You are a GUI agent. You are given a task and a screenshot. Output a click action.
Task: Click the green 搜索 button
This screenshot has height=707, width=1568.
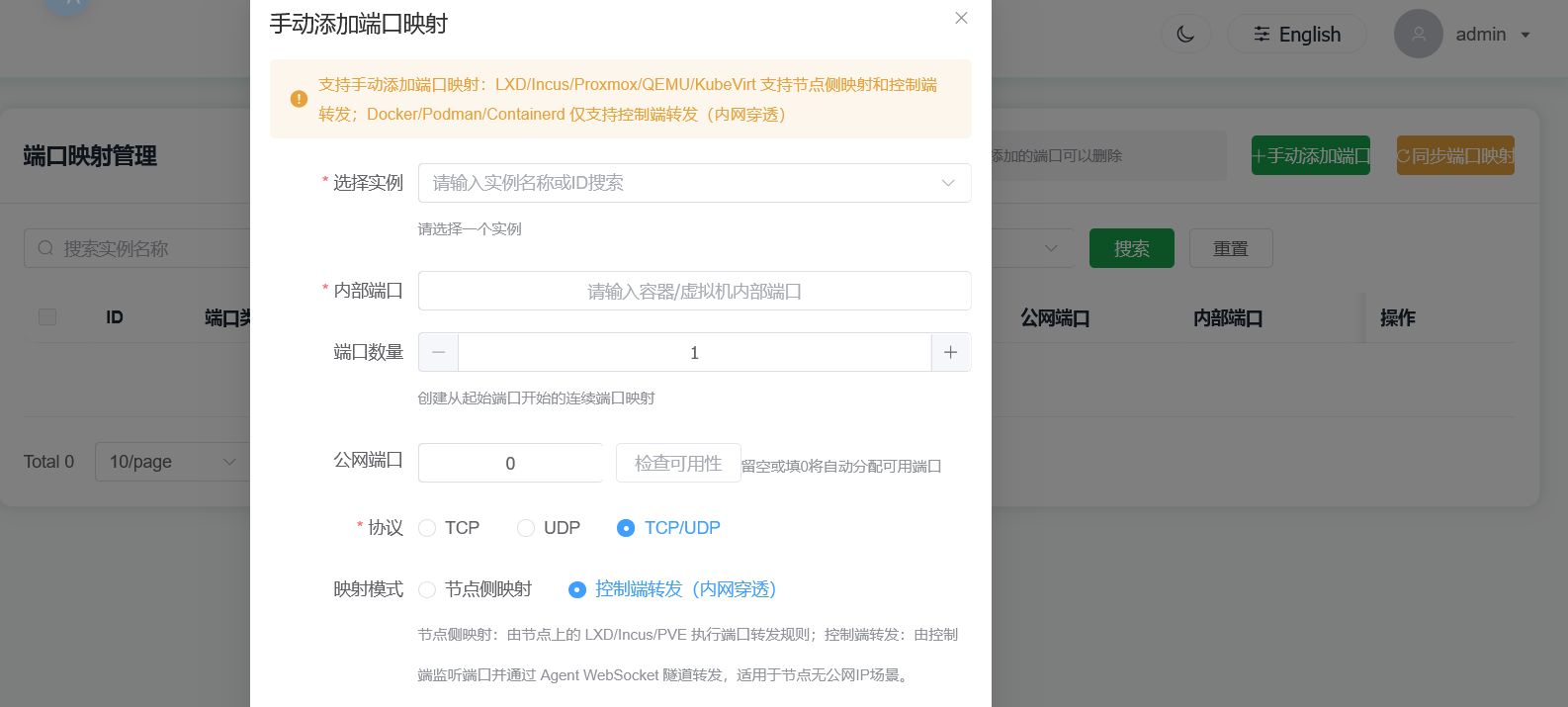tap(1132, 248)
